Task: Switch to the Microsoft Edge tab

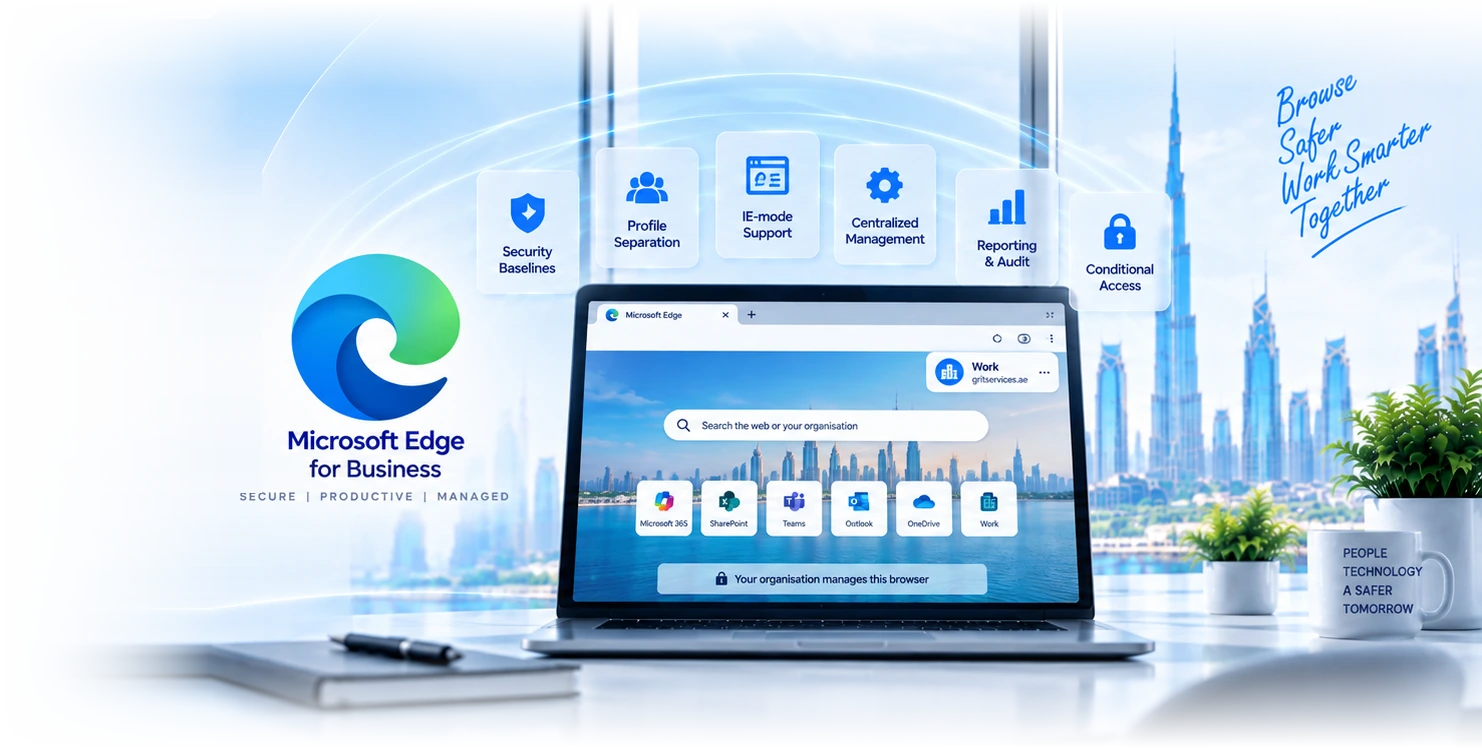Action: click(667, 315)
